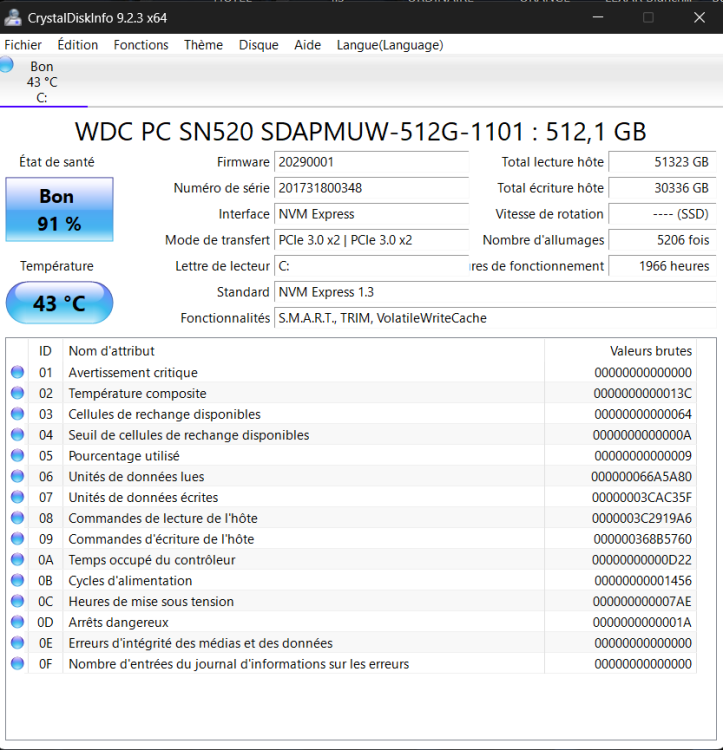Click the raw value 000000000013C
The image size is (723, 750).
[x=643, y=394]
